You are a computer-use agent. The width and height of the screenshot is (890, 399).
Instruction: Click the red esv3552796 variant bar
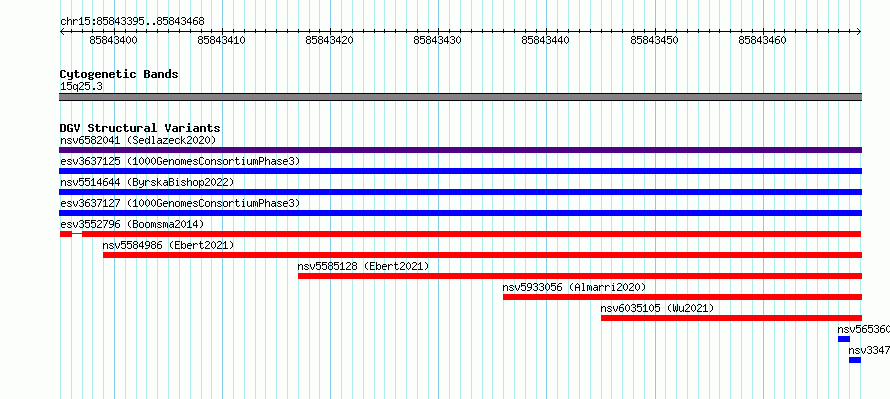(x=460, y=234)
